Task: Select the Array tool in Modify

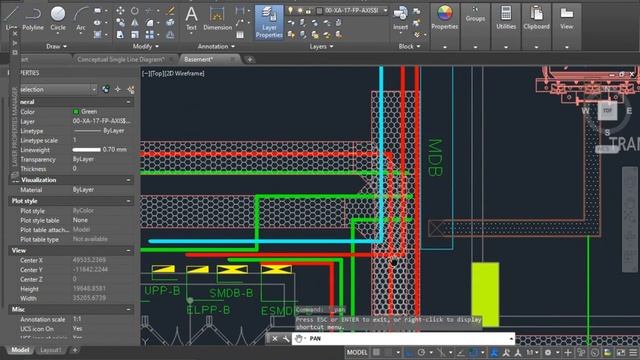Action: pos(150,35)
